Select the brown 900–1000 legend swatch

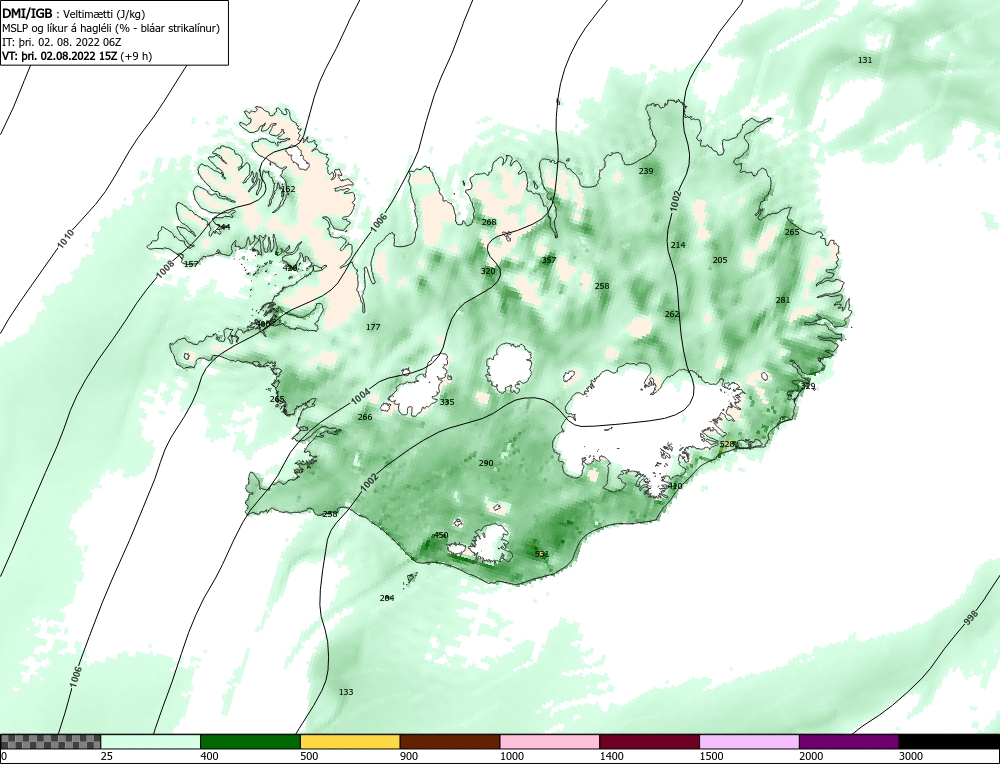pyautogui.click(x=450, y=742)
